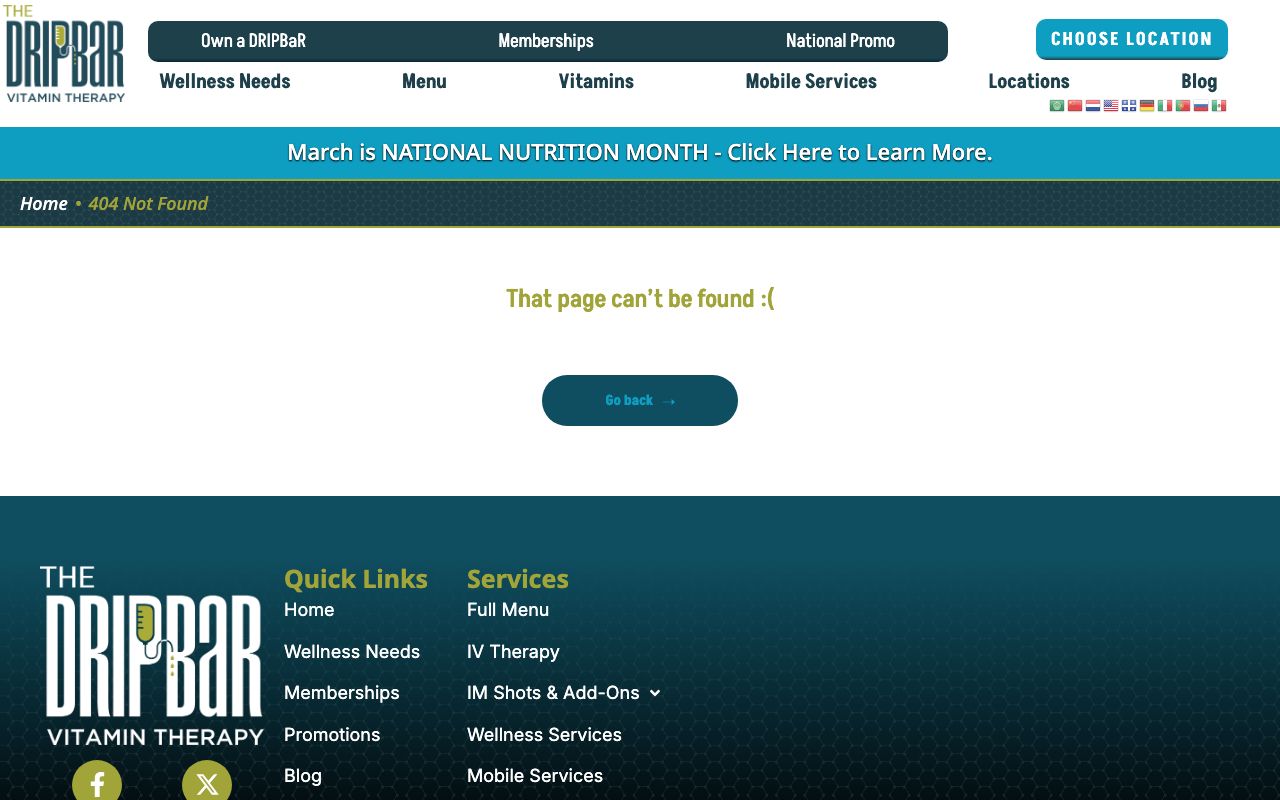
Task: Open IV Therapy footer link
Action: (513, 652)
